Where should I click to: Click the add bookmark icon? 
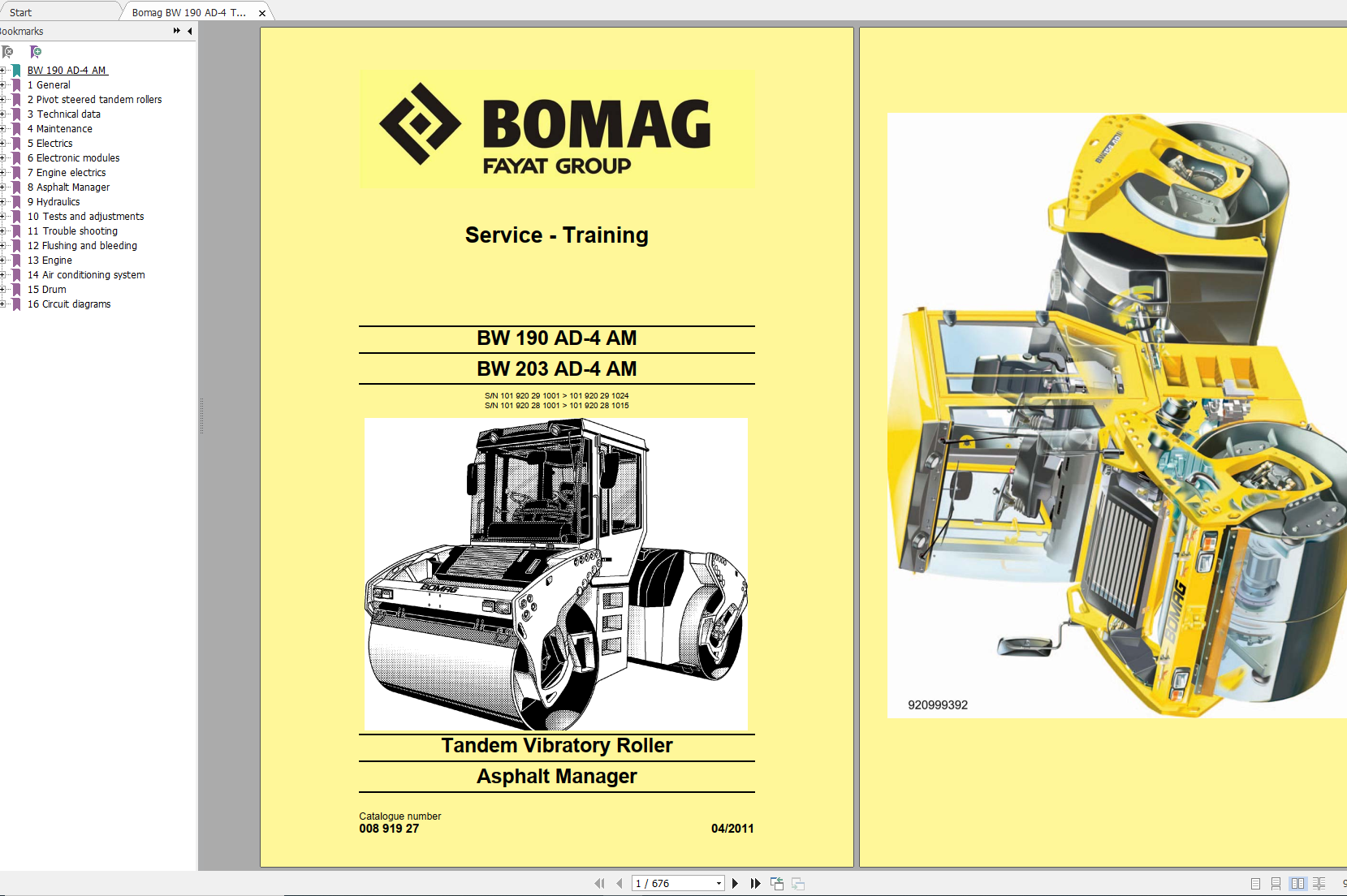[x=35, y=52]
